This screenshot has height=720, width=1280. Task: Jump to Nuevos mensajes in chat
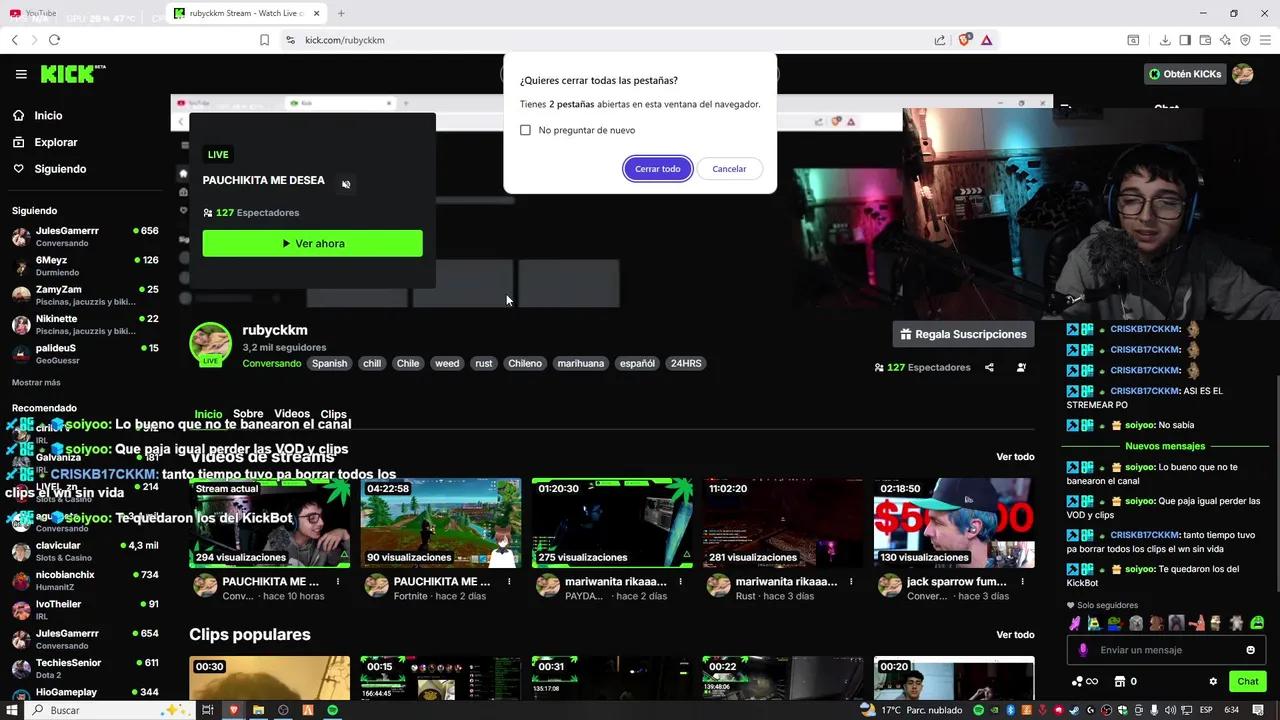pos(1165,446)
